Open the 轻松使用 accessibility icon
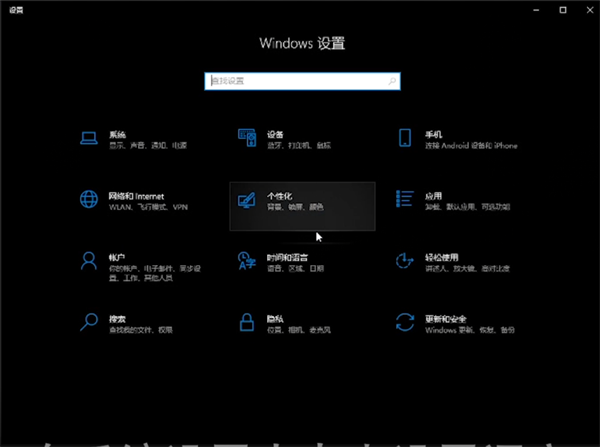Image resolution: width=600 pixels, height=447 pixels. point(404,262)
